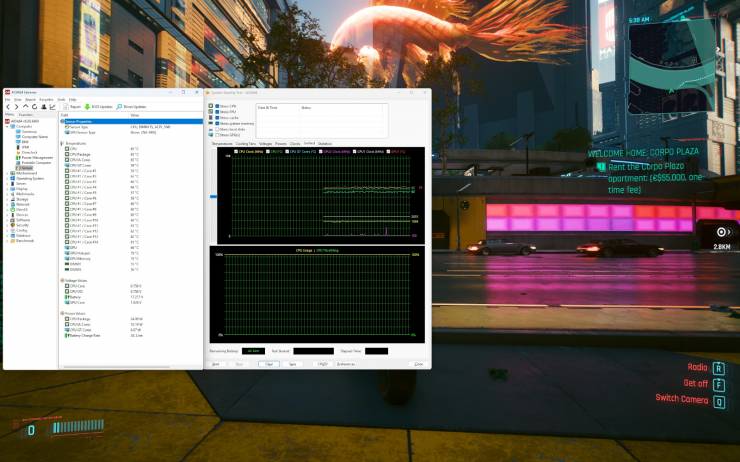Click the Start button in stability test
740x462 pixels.
[x=216, y=364]
